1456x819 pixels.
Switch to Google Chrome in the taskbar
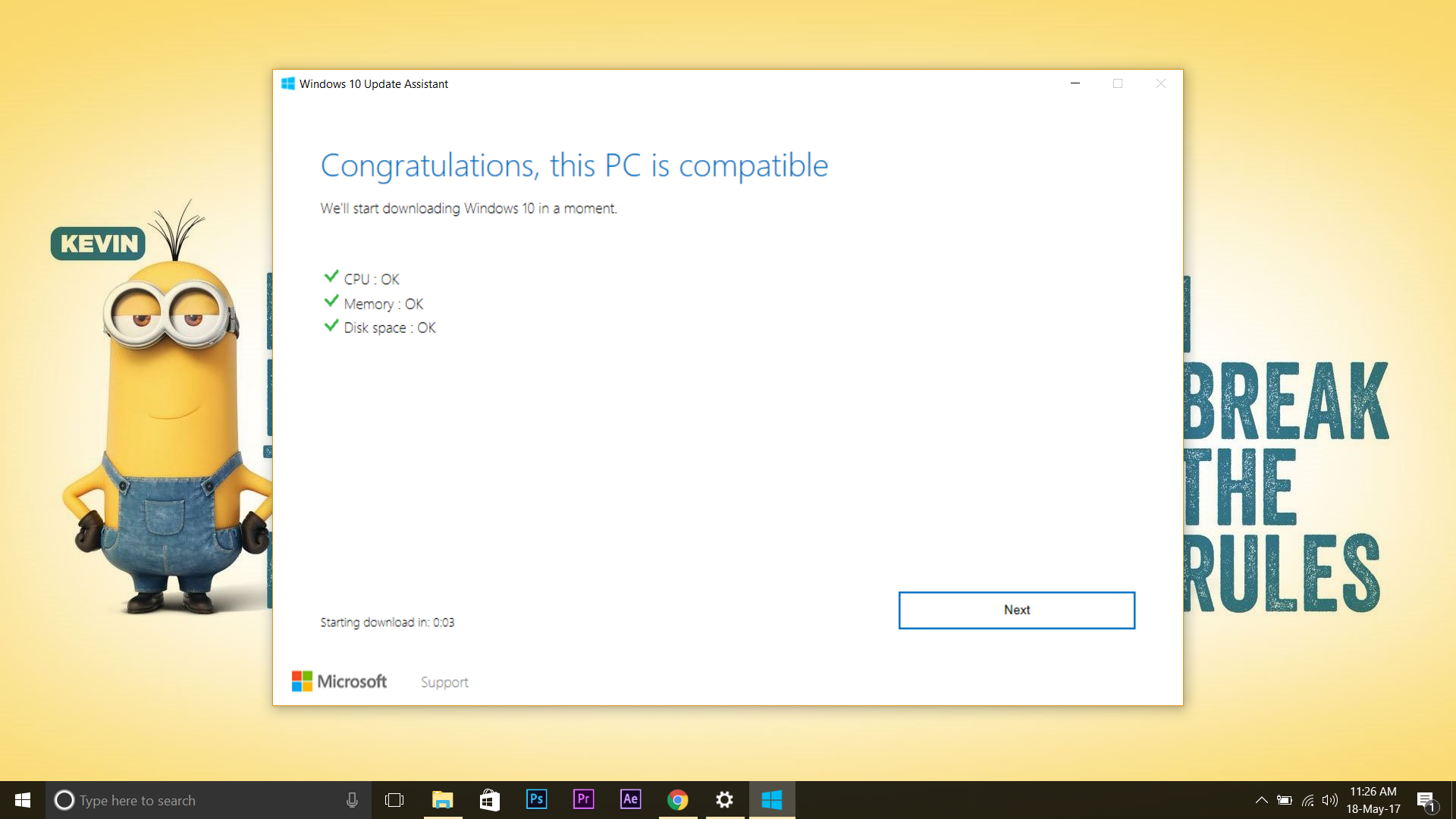point(678,800)
